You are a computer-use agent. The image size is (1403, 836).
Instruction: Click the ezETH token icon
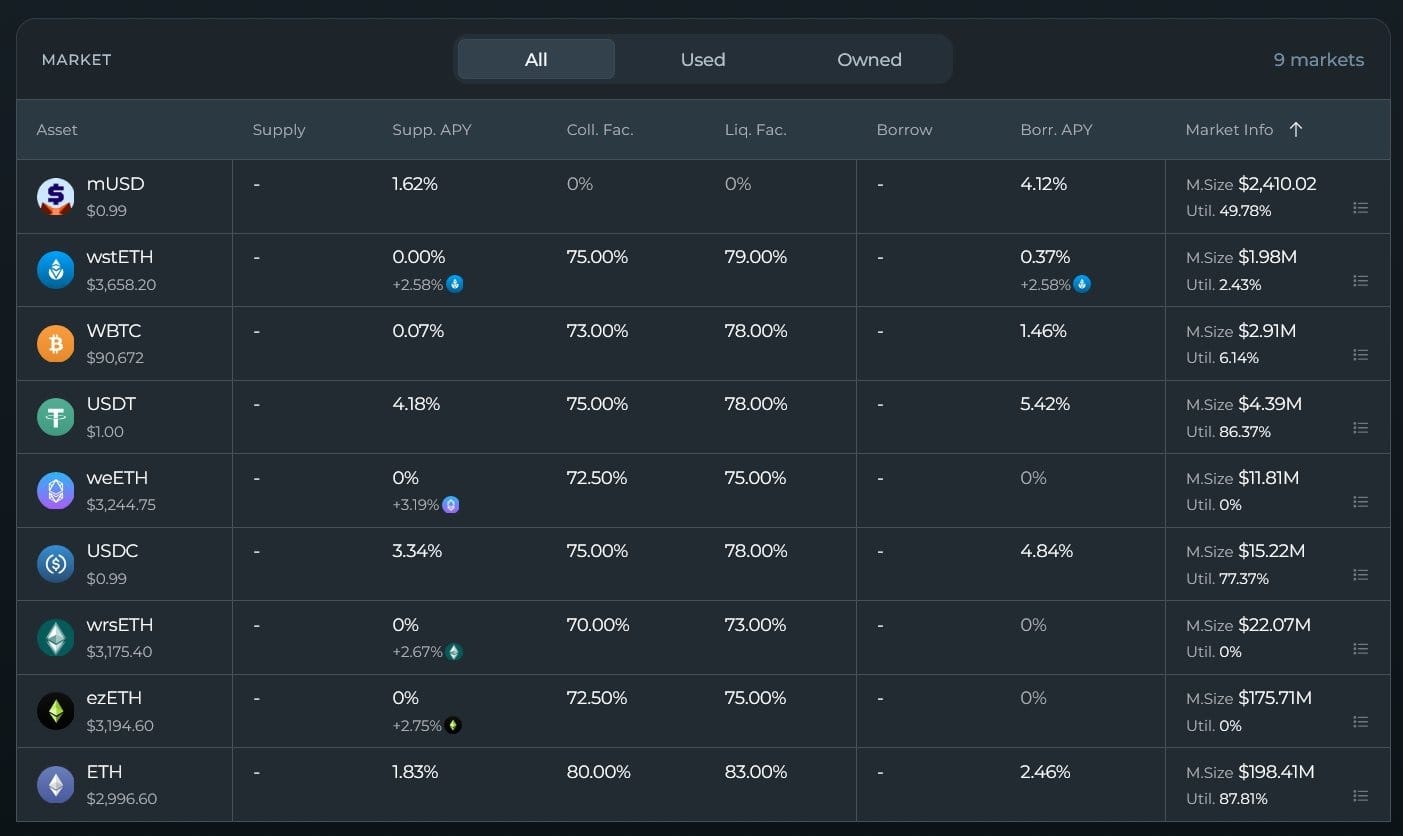[56, 711]
